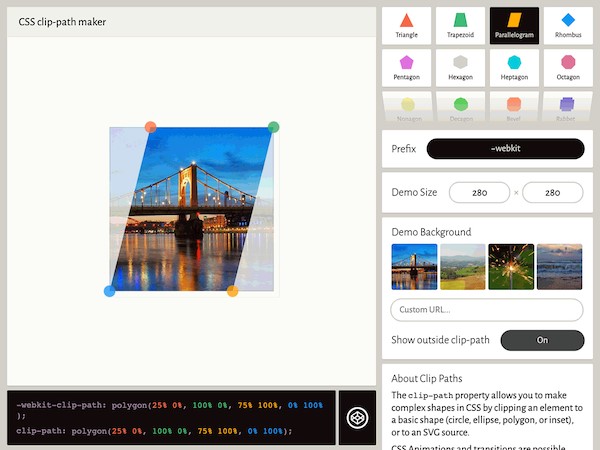Select the bridge background thumbnail
Image resolution: width=600 pixels, height=450 pixels.
click(414, 267)
